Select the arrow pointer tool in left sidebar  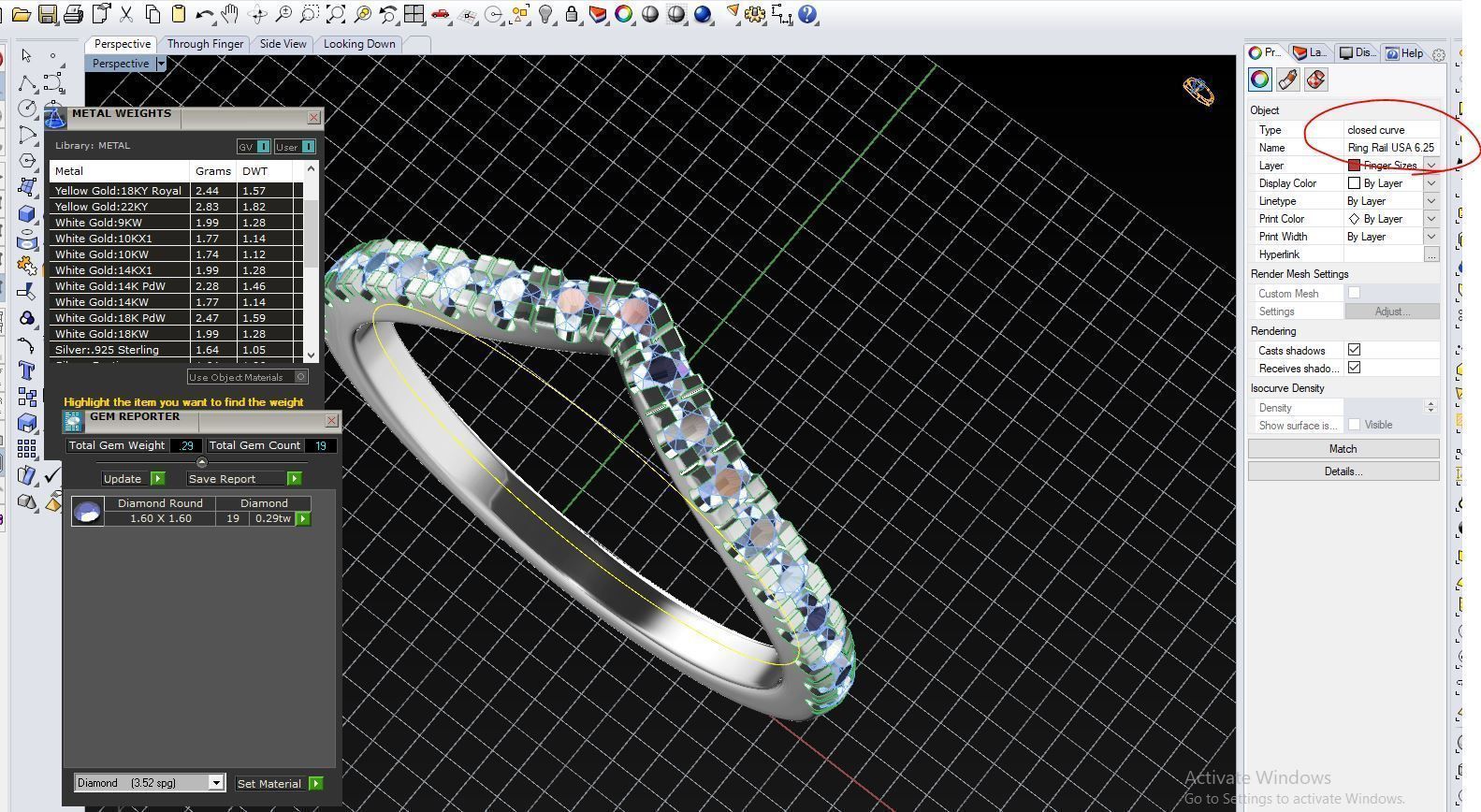[26, 56]
